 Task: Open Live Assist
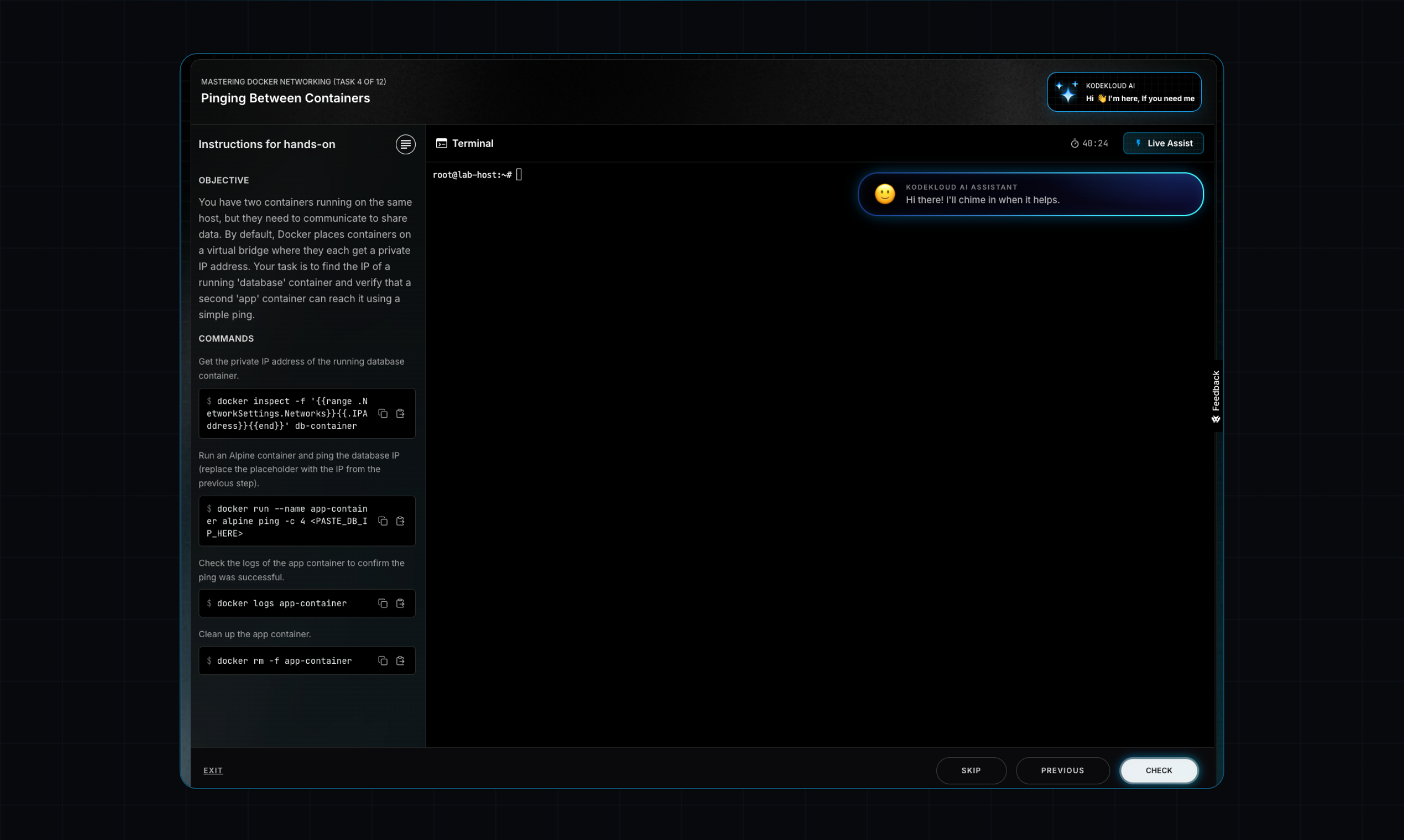1164,144
